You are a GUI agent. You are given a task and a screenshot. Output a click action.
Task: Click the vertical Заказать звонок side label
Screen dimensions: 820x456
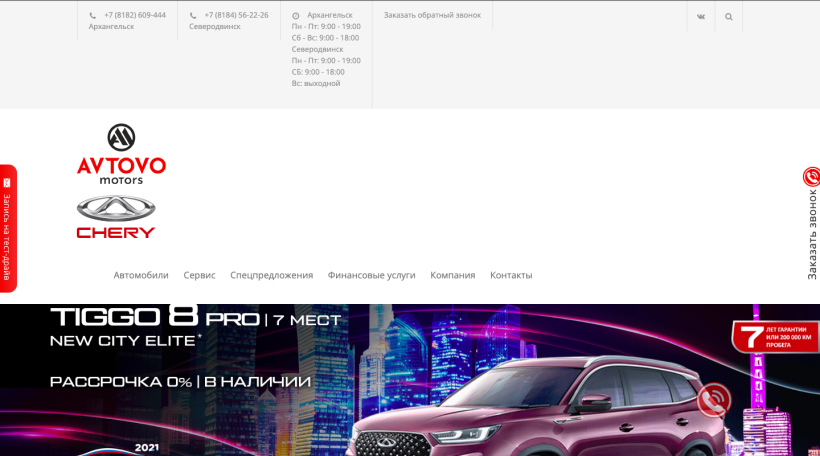click(812, 235)
